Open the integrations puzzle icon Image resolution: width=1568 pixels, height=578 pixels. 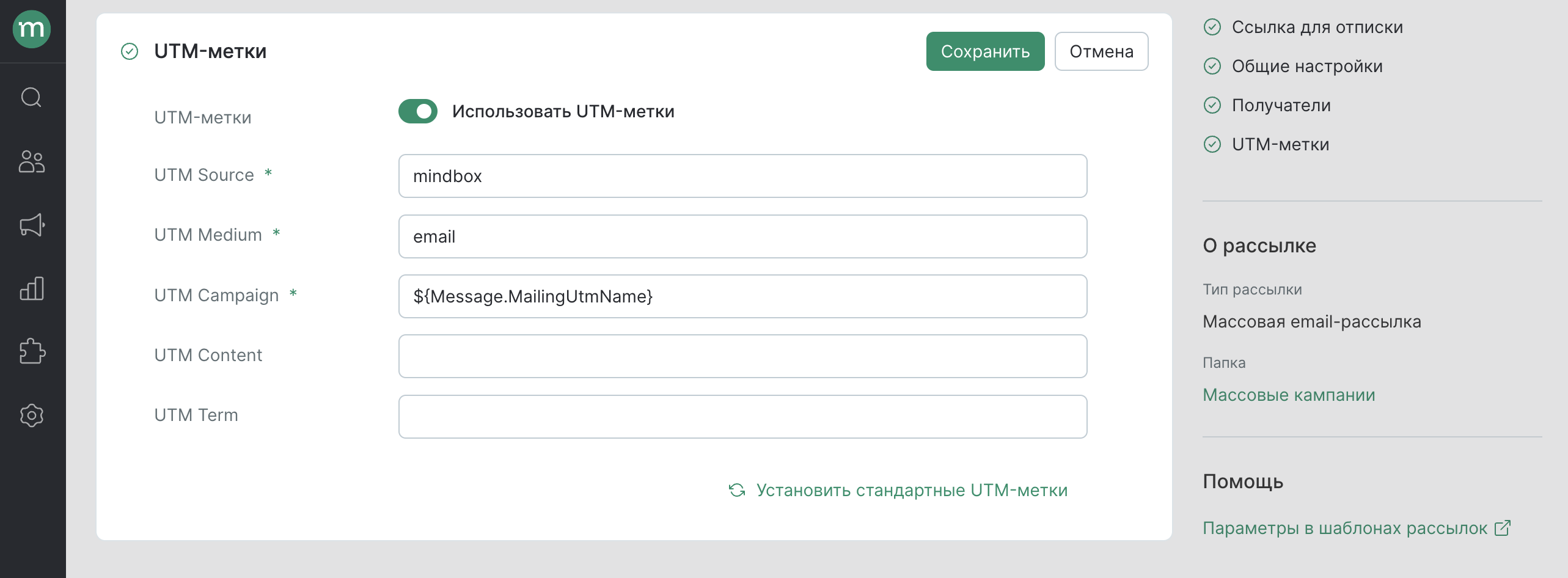(x=32, y=352)
